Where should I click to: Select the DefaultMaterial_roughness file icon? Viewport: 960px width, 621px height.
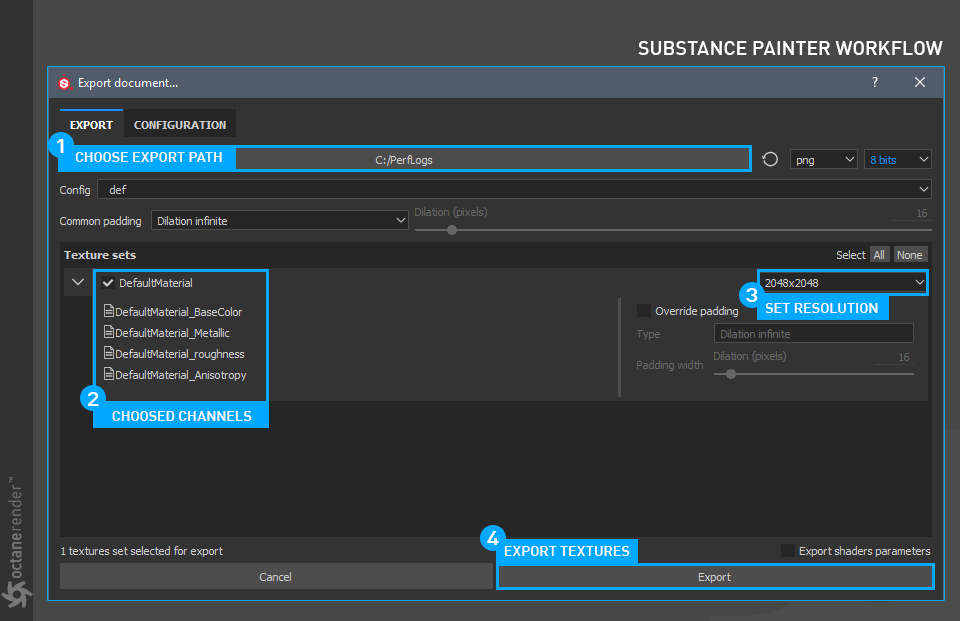point(109,353)
